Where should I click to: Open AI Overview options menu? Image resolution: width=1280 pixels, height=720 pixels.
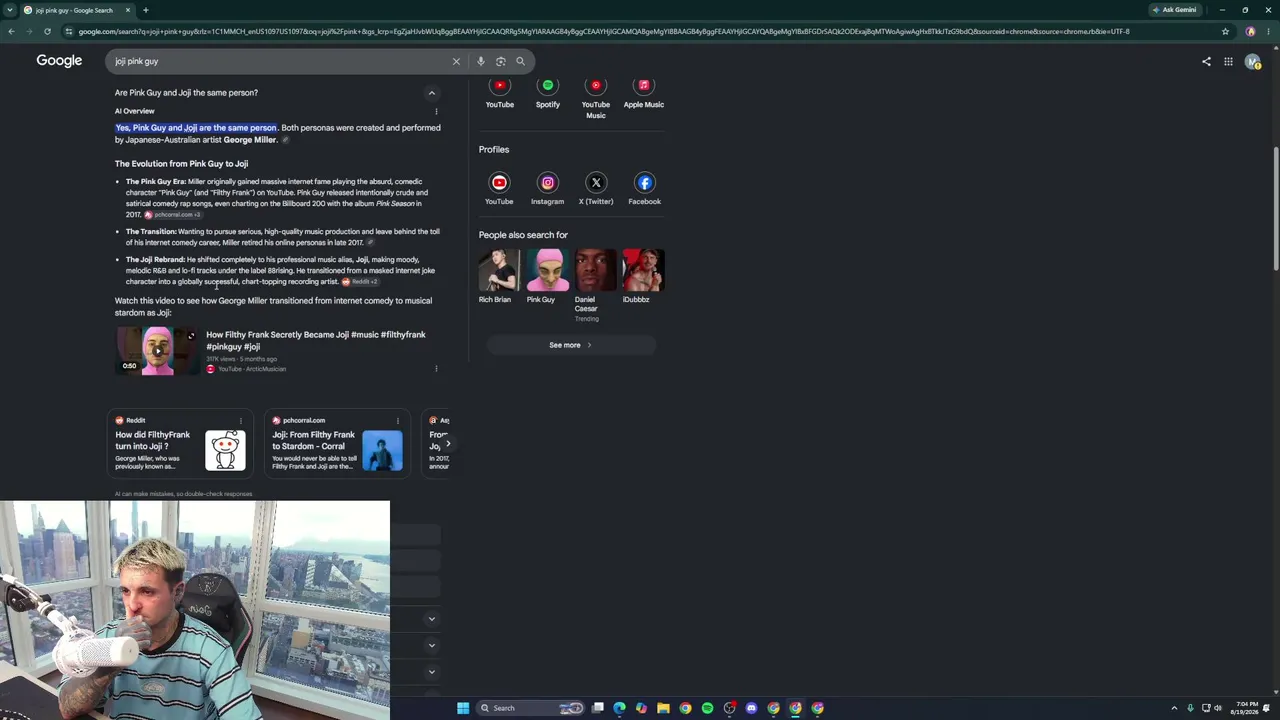click(436, 111)
